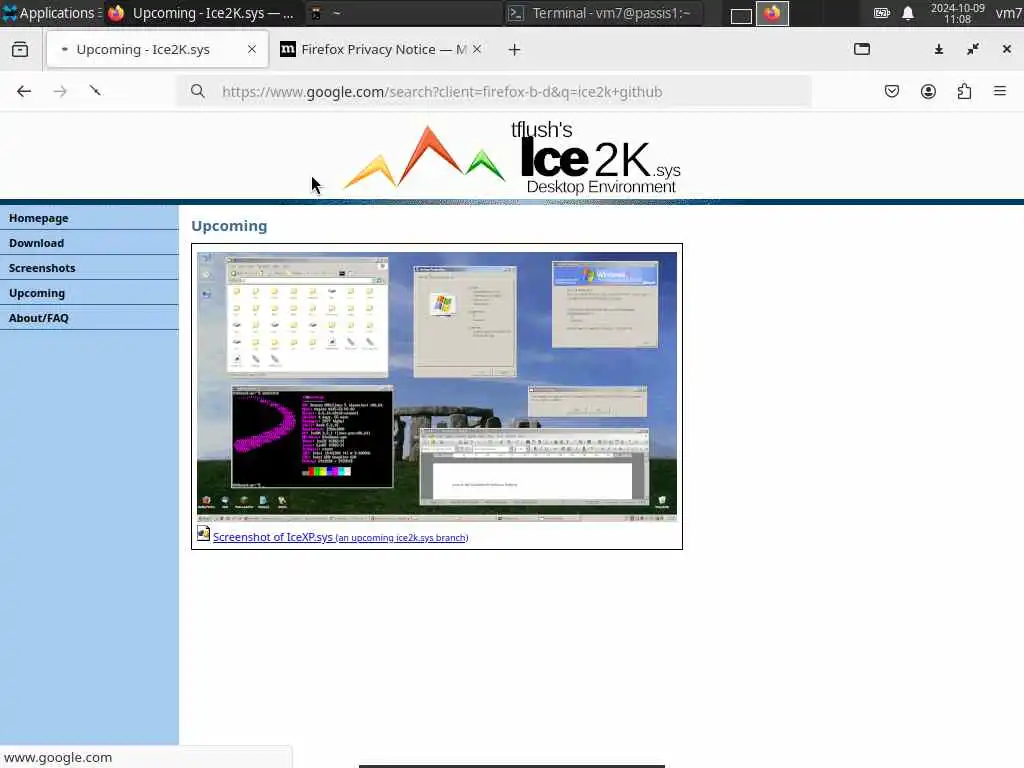Click the panel clock showing 11:08

point(957,13)
